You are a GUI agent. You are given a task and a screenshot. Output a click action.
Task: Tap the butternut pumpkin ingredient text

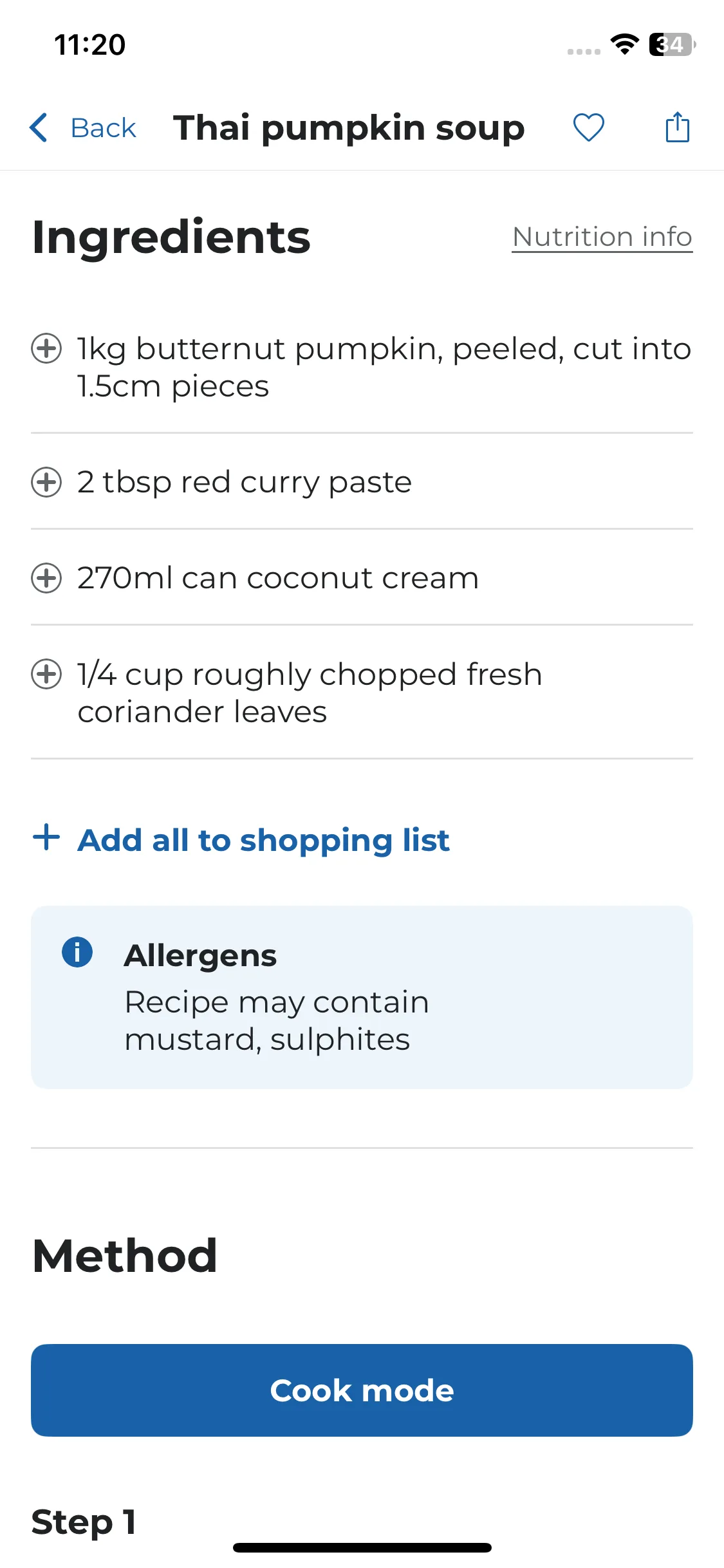[x=384, y=367]
